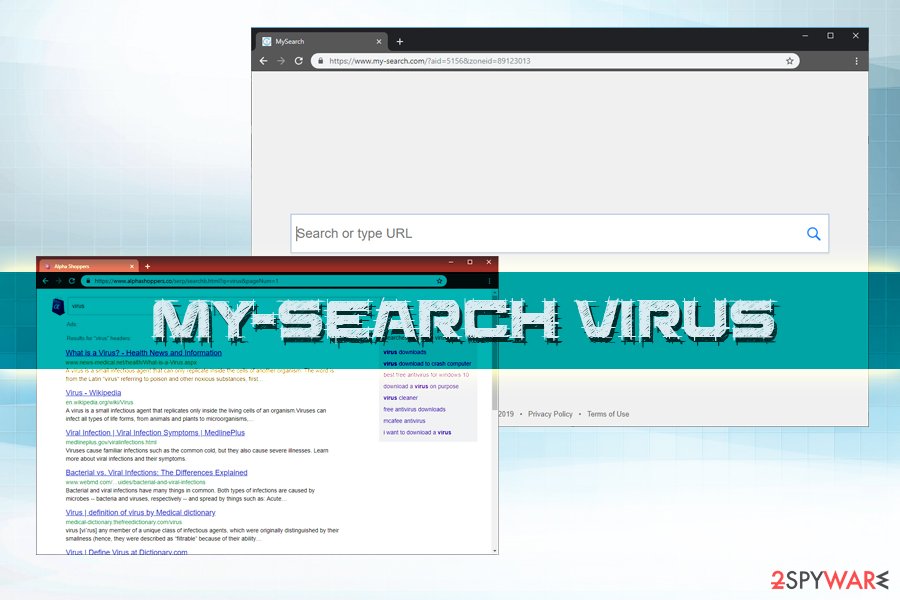Click the Search or type URL box
This screenshot has width=900, height=600.
coord(560,234)
